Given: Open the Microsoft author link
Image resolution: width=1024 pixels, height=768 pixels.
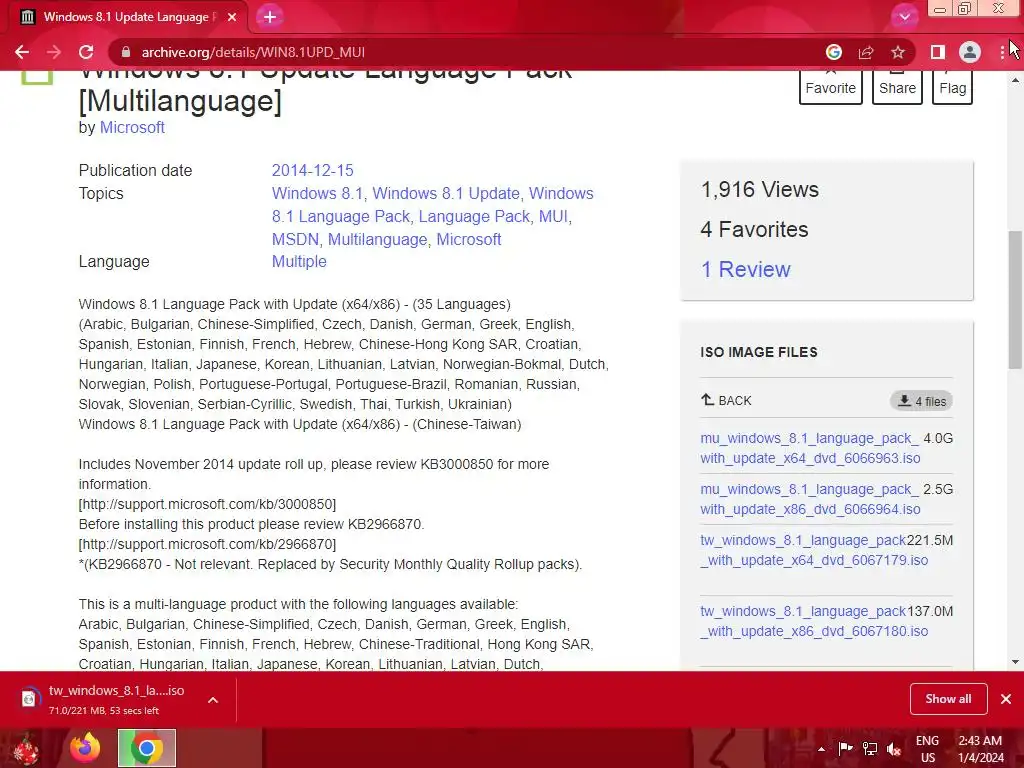Looking at the screenshot, I should click(x=132, y=127).
